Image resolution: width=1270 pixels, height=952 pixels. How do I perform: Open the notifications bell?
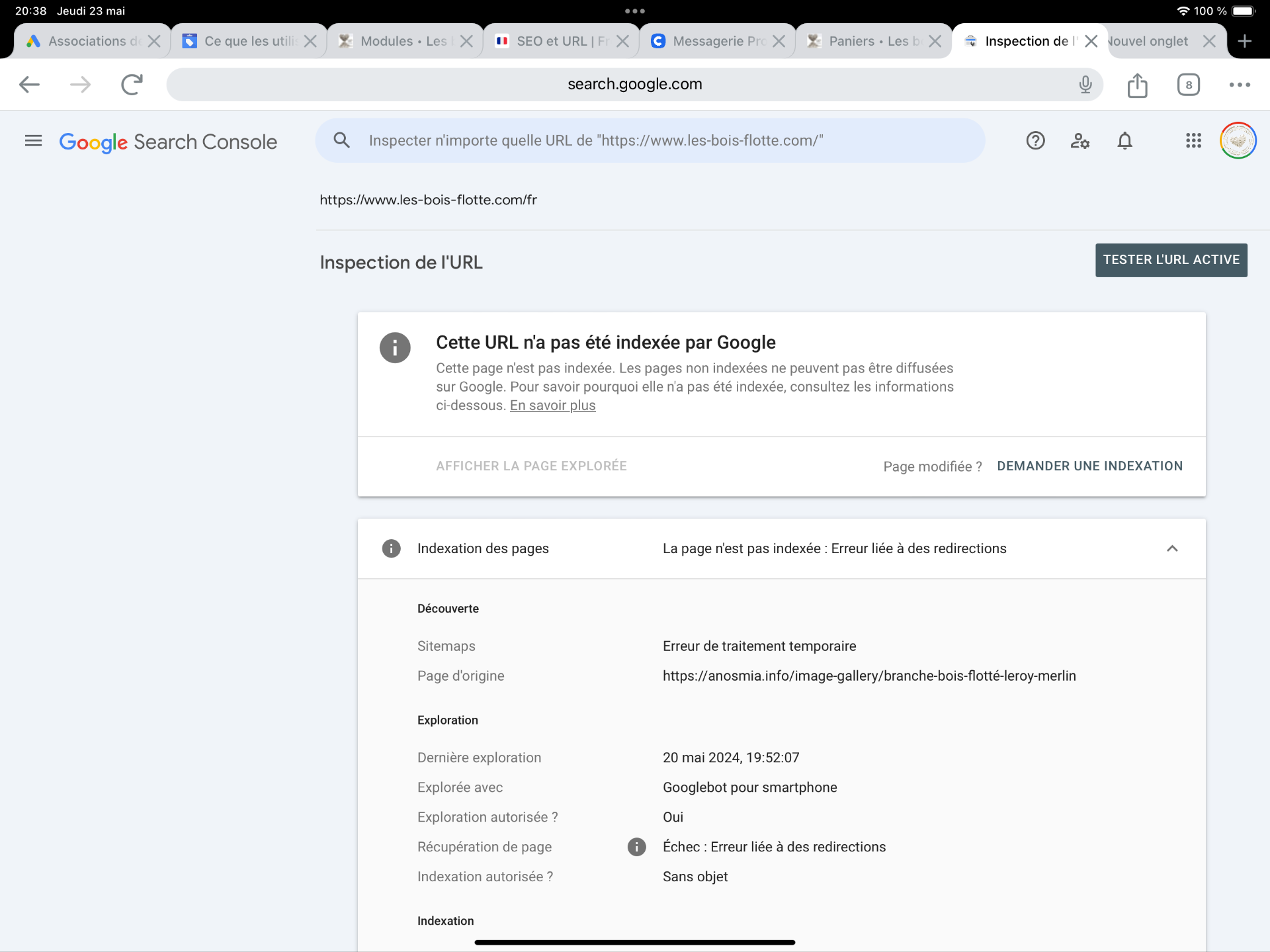[1124, 141]
